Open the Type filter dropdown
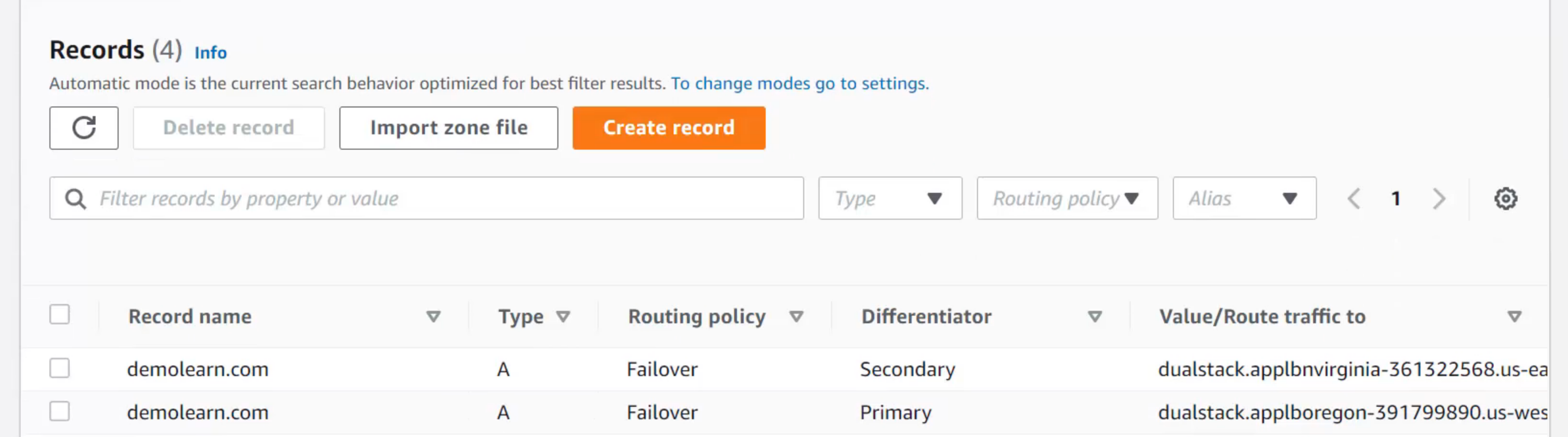The width and height of the screenshot is (1568, 437). [x=889, y=198]
